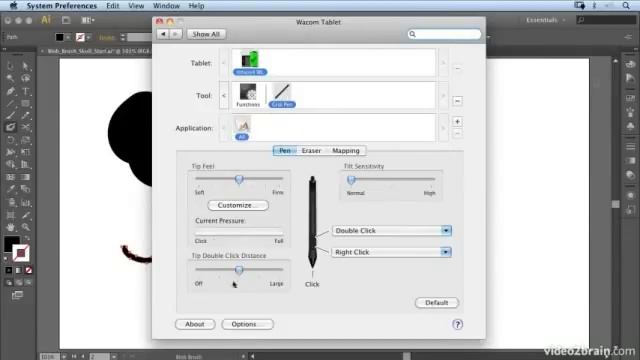
Task: Select the Eyedropper tool in Illustrator
Action: 11,189
